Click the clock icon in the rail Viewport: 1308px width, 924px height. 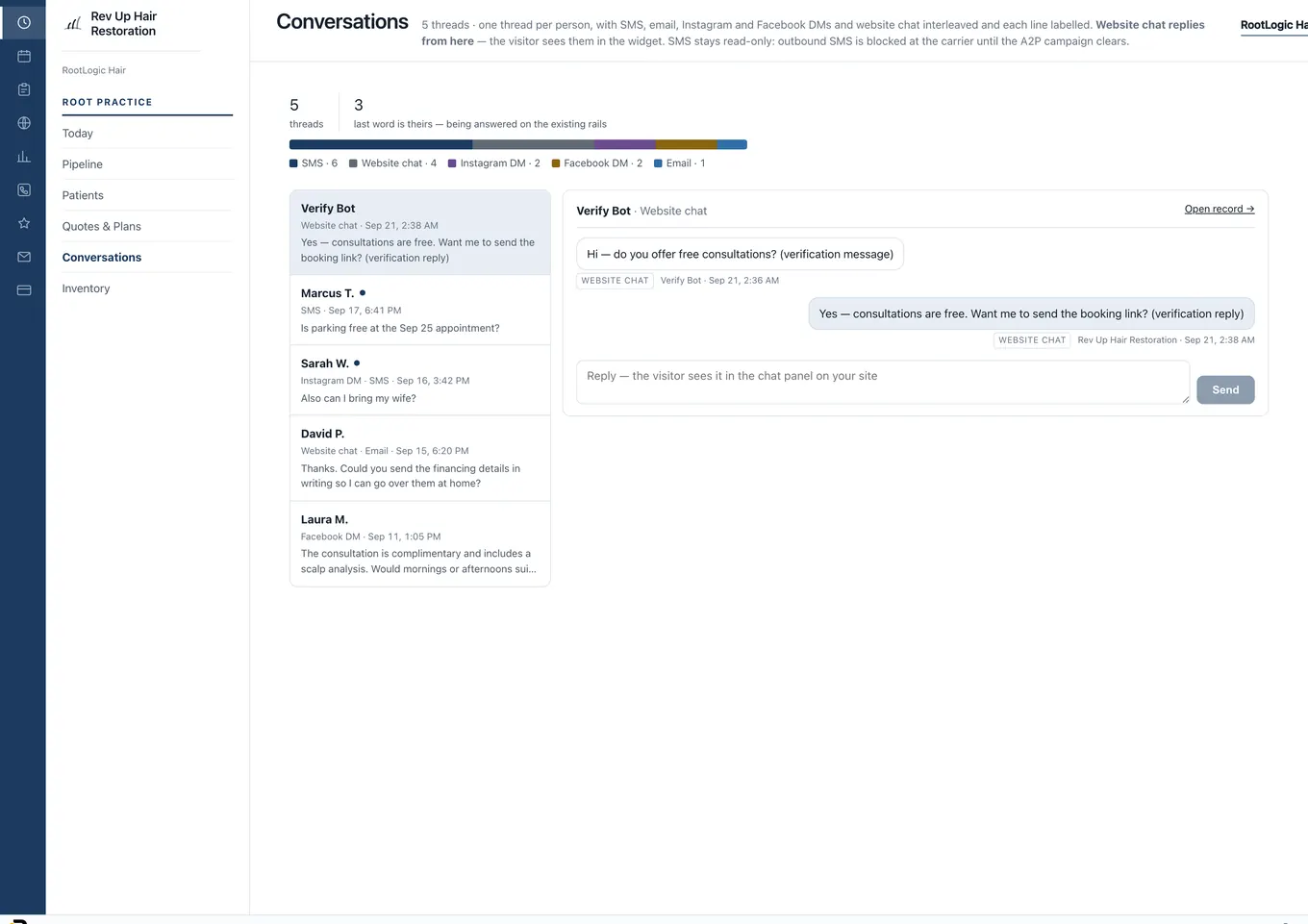click(x=24, y=22)
